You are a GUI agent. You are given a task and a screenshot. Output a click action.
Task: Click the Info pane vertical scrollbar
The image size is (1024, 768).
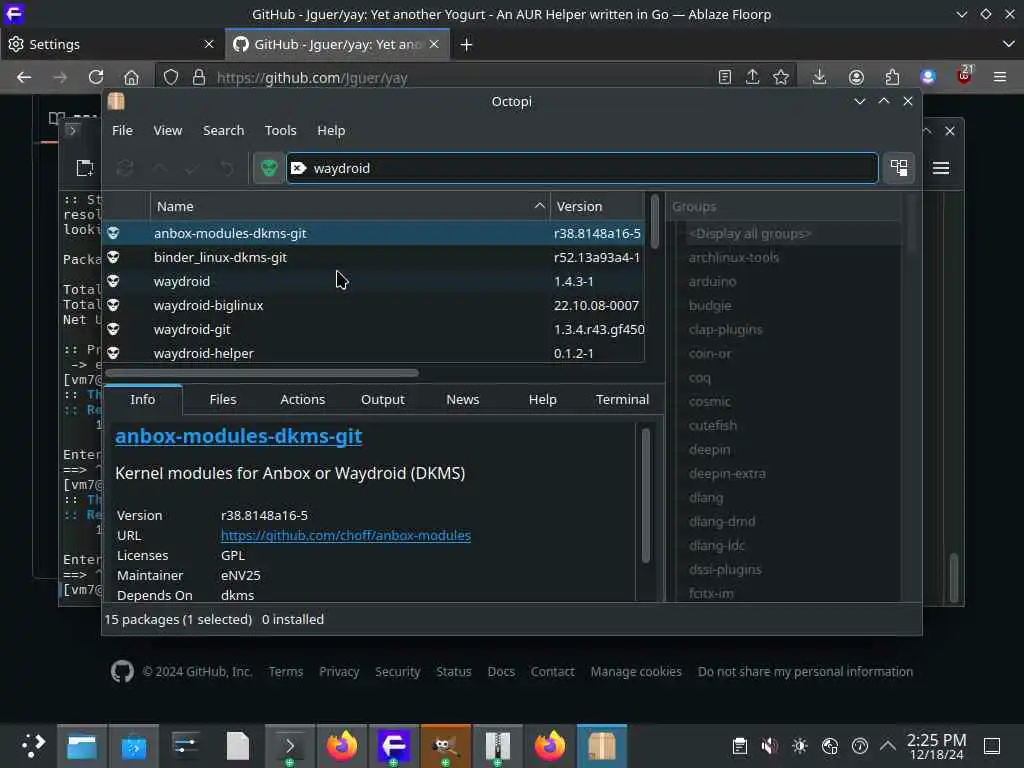pos(645,495)
